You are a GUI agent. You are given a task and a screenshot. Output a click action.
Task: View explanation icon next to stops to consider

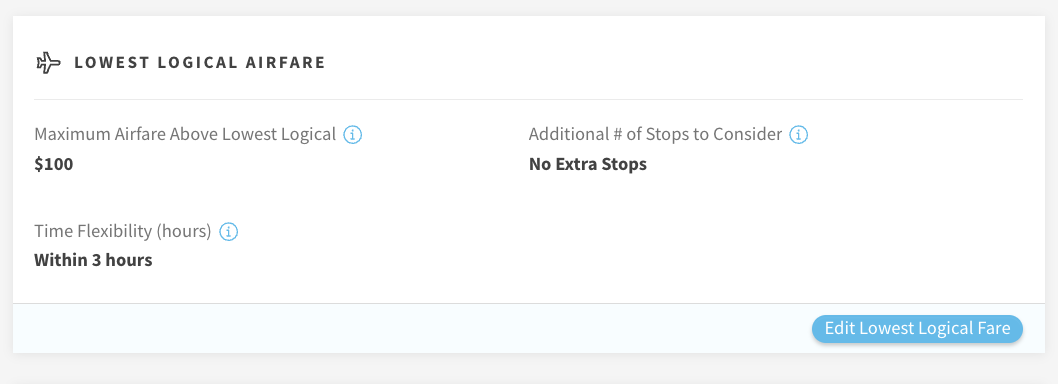point(798,135)
